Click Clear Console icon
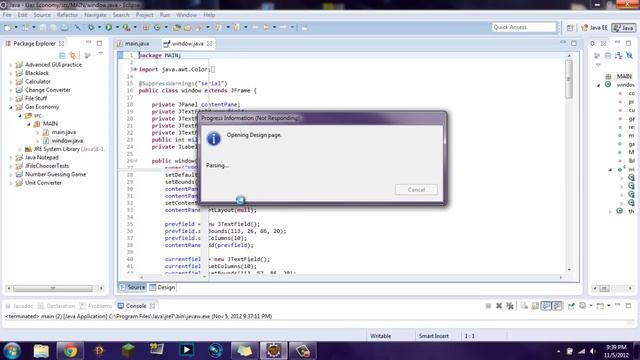 [x=524, y=306]
